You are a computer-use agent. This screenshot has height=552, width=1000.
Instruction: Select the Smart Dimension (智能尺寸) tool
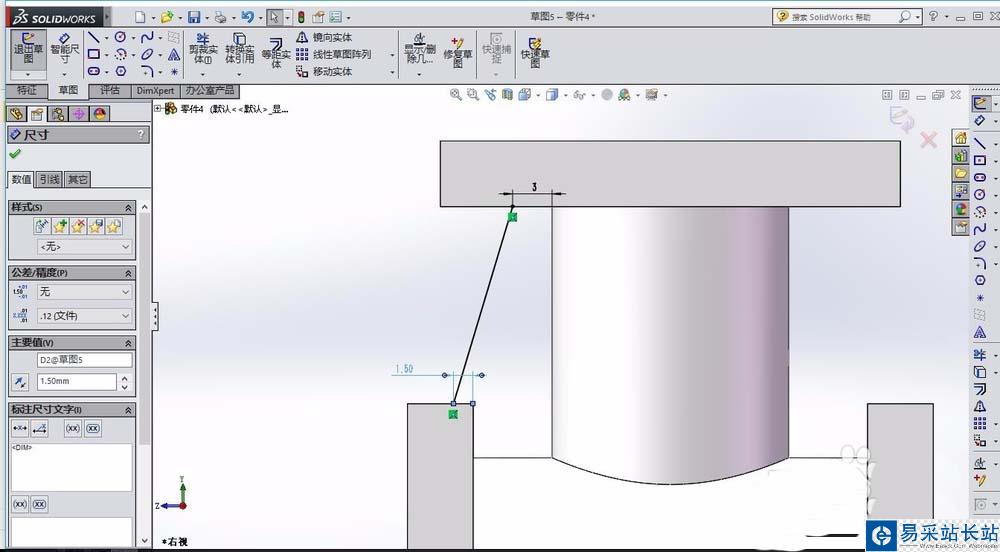64,48
